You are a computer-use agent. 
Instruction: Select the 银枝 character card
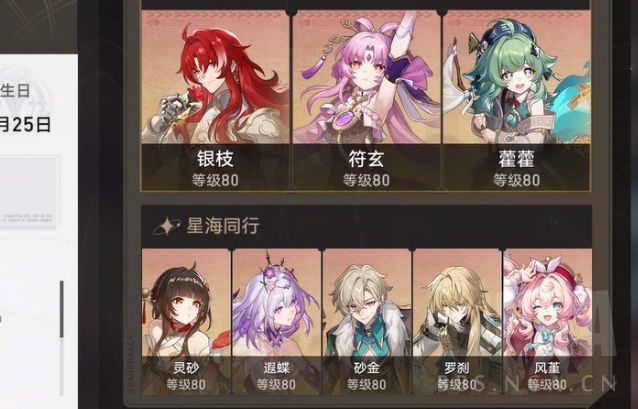pos(216,100)
